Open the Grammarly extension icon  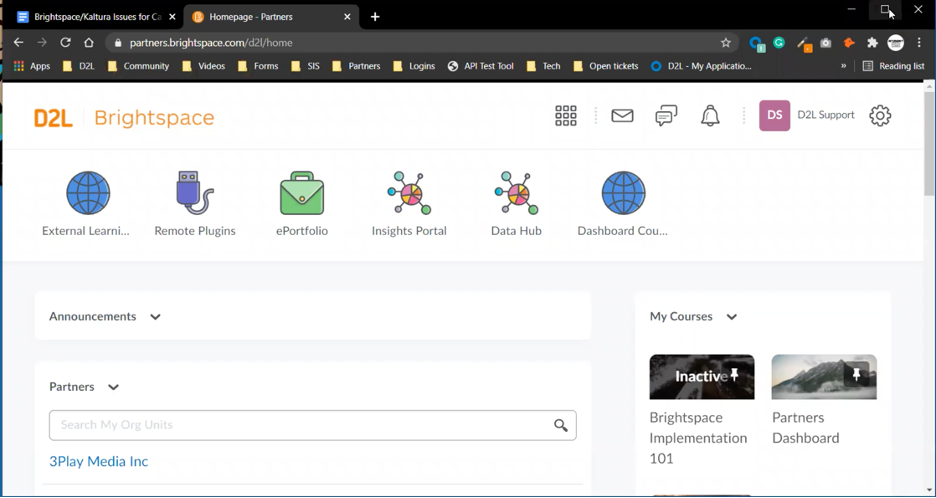[x=778, y=42]
